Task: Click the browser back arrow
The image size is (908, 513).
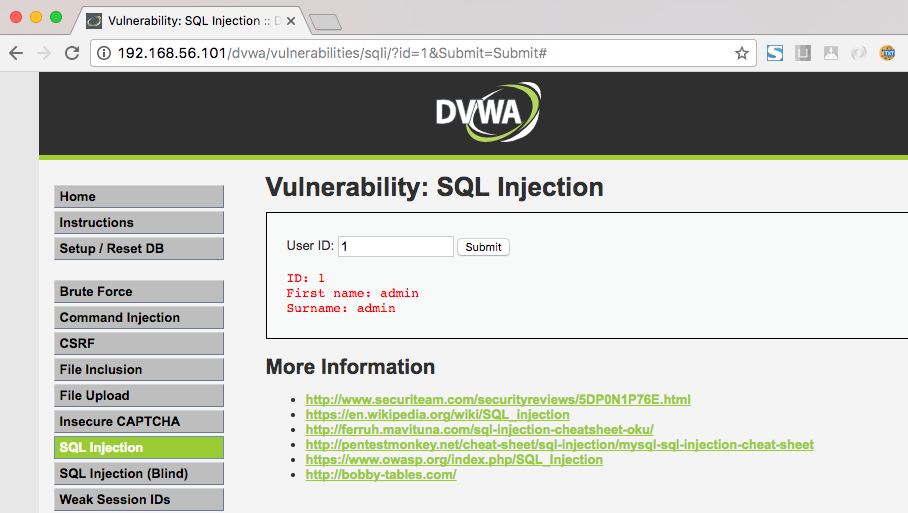Action: 16,53
